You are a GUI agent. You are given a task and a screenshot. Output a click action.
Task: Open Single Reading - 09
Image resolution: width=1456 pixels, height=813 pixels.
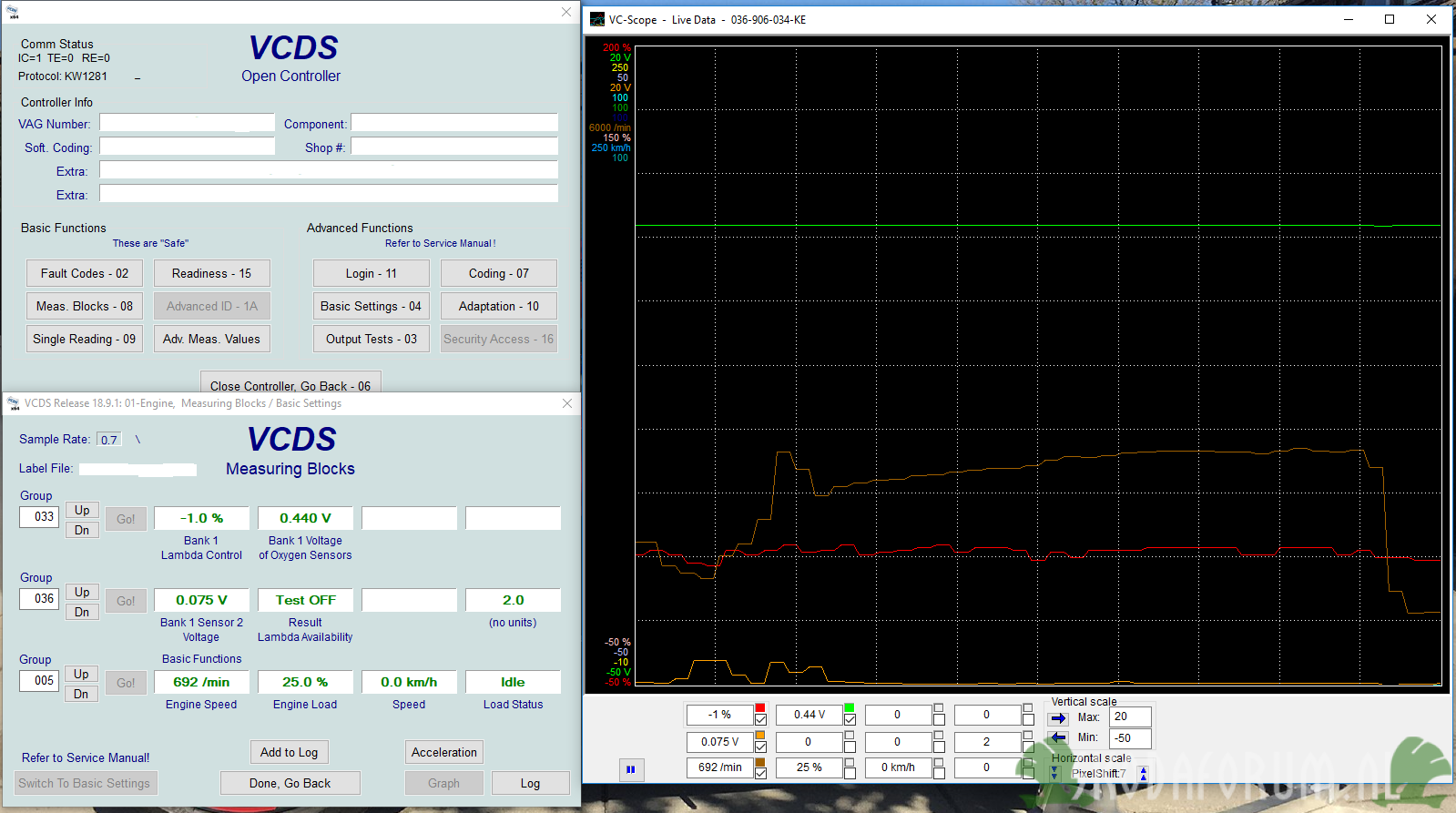coord(85,339)
